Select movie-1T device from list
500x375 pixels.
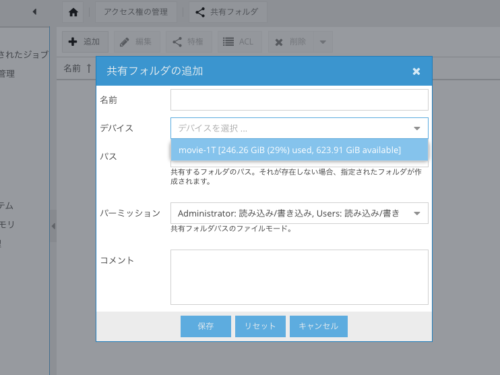coord(299,150)
